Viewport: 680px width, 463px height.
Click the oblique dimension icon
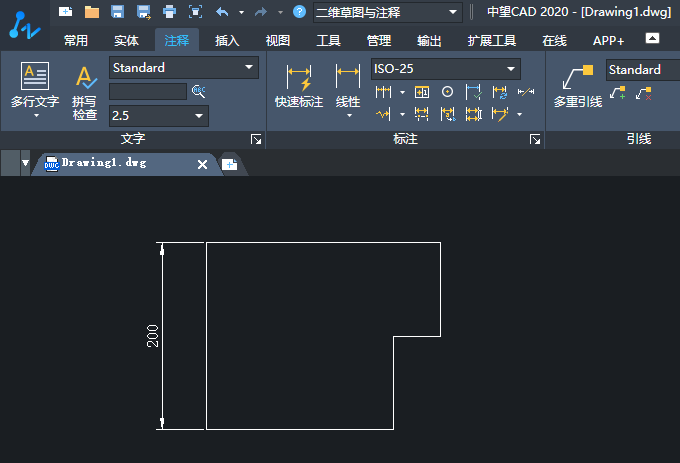(526, 92)
